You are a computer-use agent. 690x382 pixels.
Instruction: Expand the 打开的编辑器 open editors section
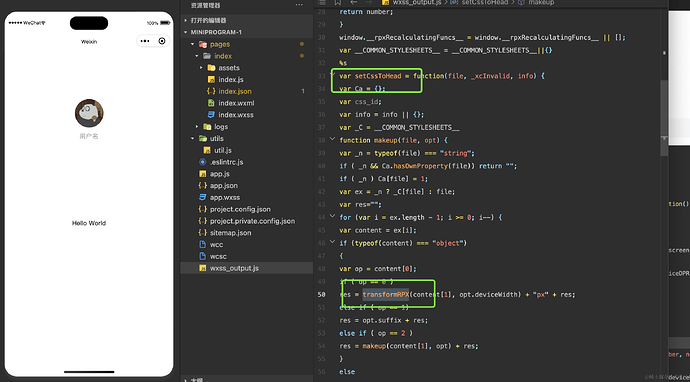pyautogui.click(x=186, y=20)
